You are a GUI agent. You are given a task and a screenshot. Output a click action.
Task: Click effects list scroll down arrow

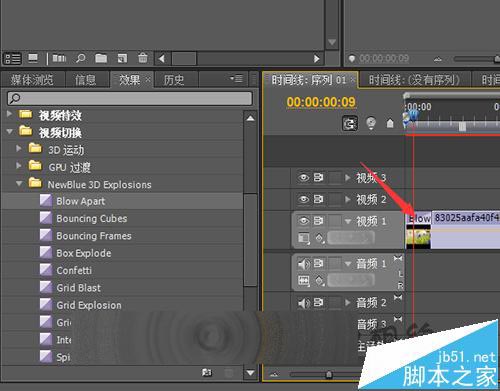(251, 373)
